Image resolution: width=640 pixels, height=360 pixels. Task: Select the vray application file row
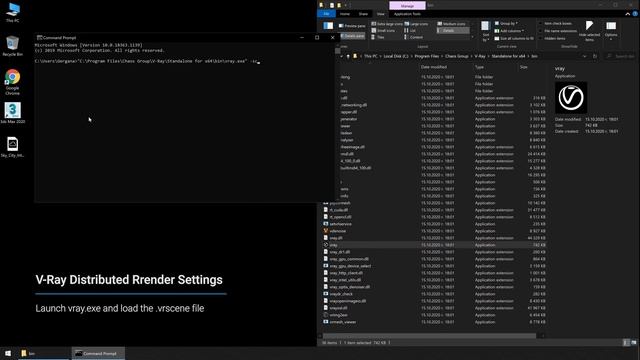pos(434,245)
